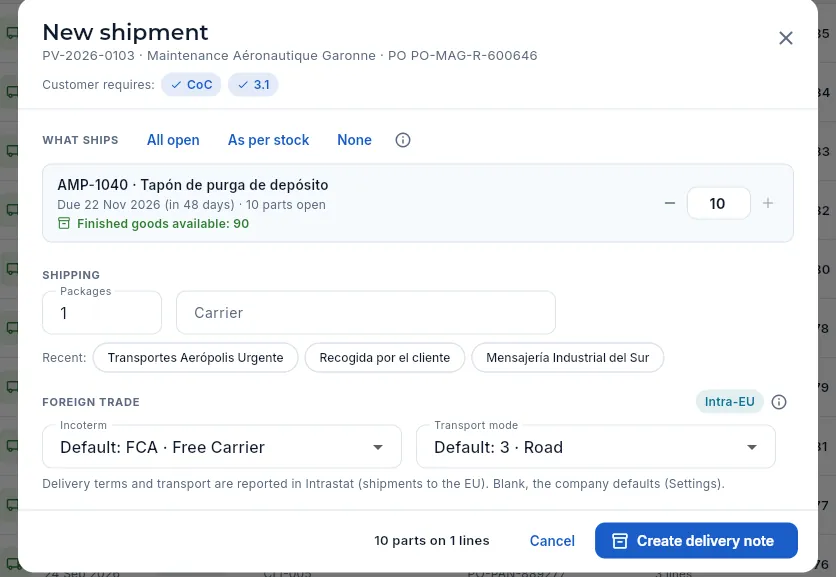Screen dimensions: 836x577
Task: Click AMP-1040 Tapón de purga line title
Action: click(x=193, y=185)
